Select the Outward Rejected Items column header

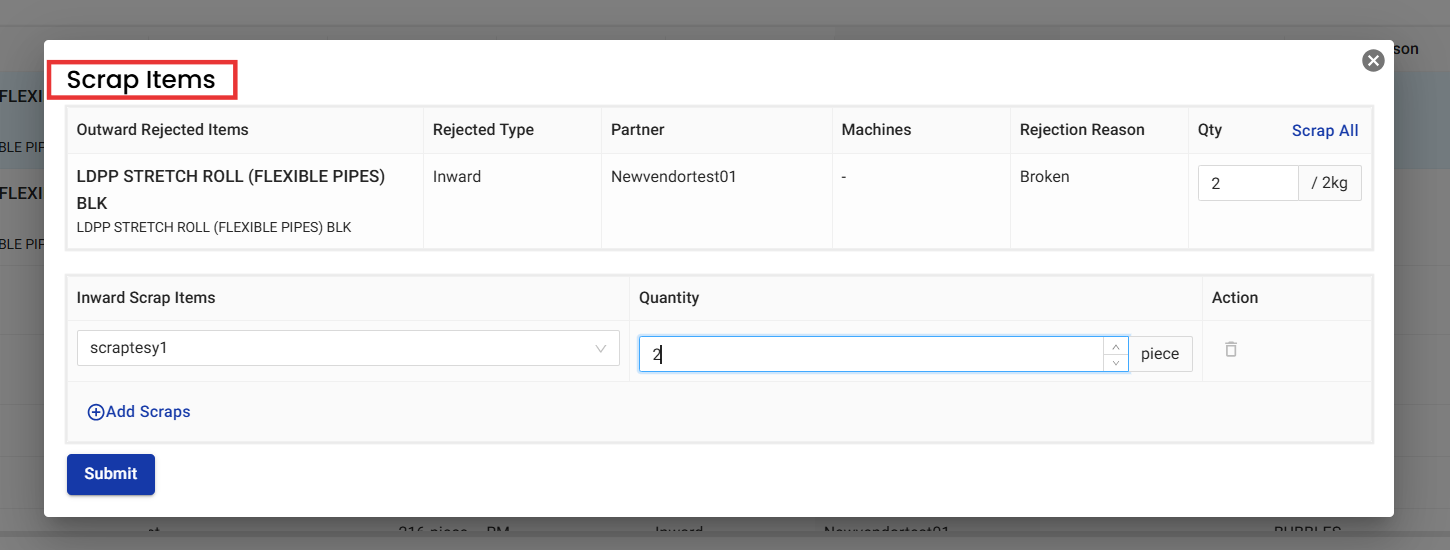[x=162, y=130]
